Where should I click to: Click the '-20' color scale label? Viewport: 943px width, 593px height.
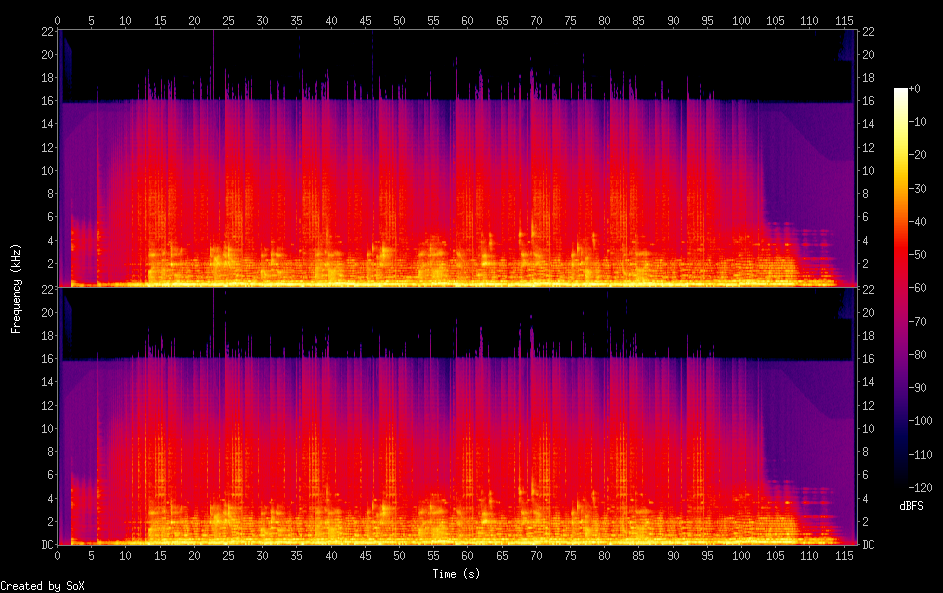click(x=917, y=155)
